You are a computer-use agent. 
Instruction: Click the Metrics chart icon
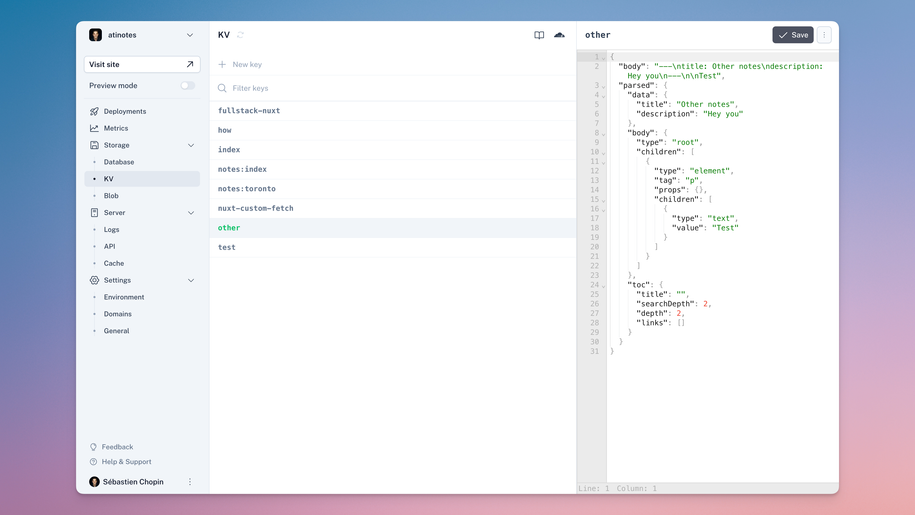(94, 128)
